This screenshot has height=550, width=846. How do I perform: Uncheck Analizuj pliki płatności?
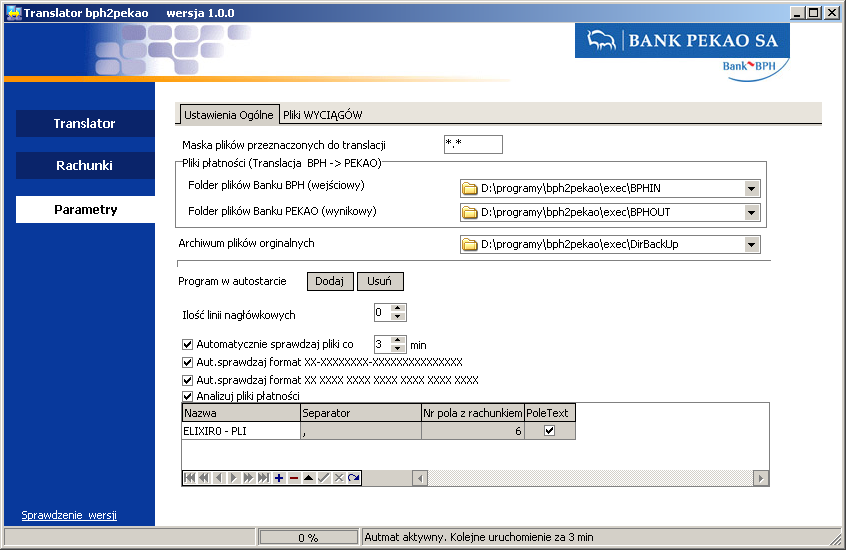click(187, 396)
